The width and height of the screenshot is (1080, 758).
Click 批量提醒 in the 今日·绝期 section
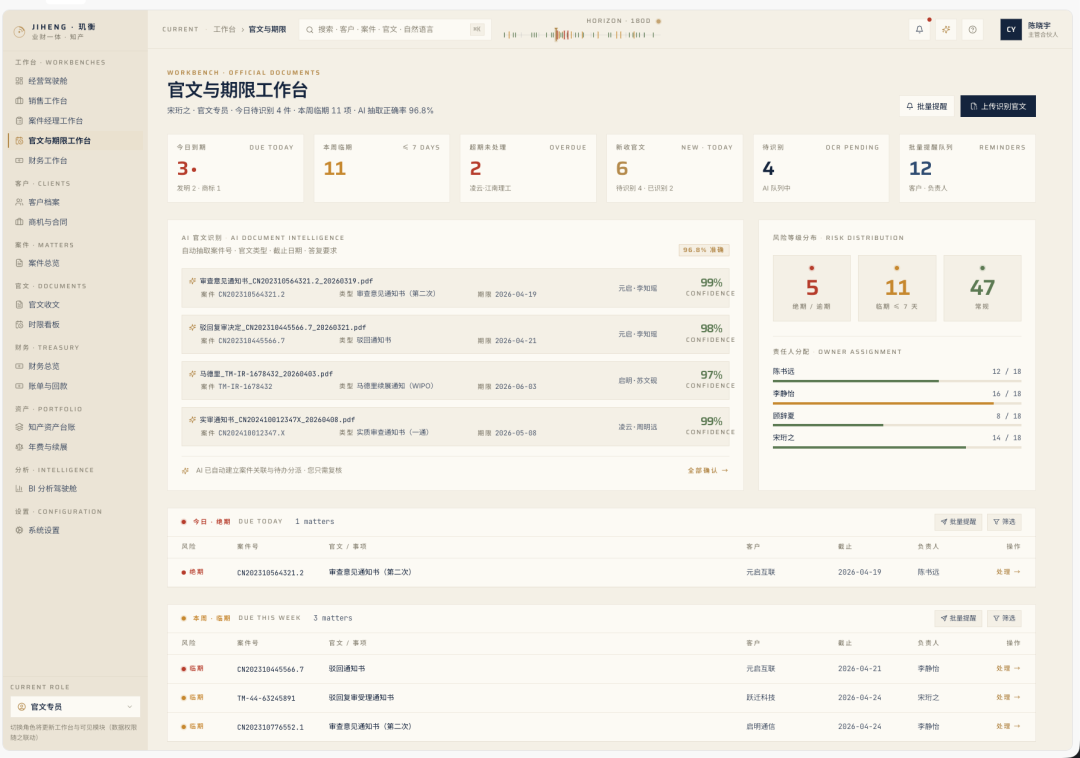click(959, 522)
